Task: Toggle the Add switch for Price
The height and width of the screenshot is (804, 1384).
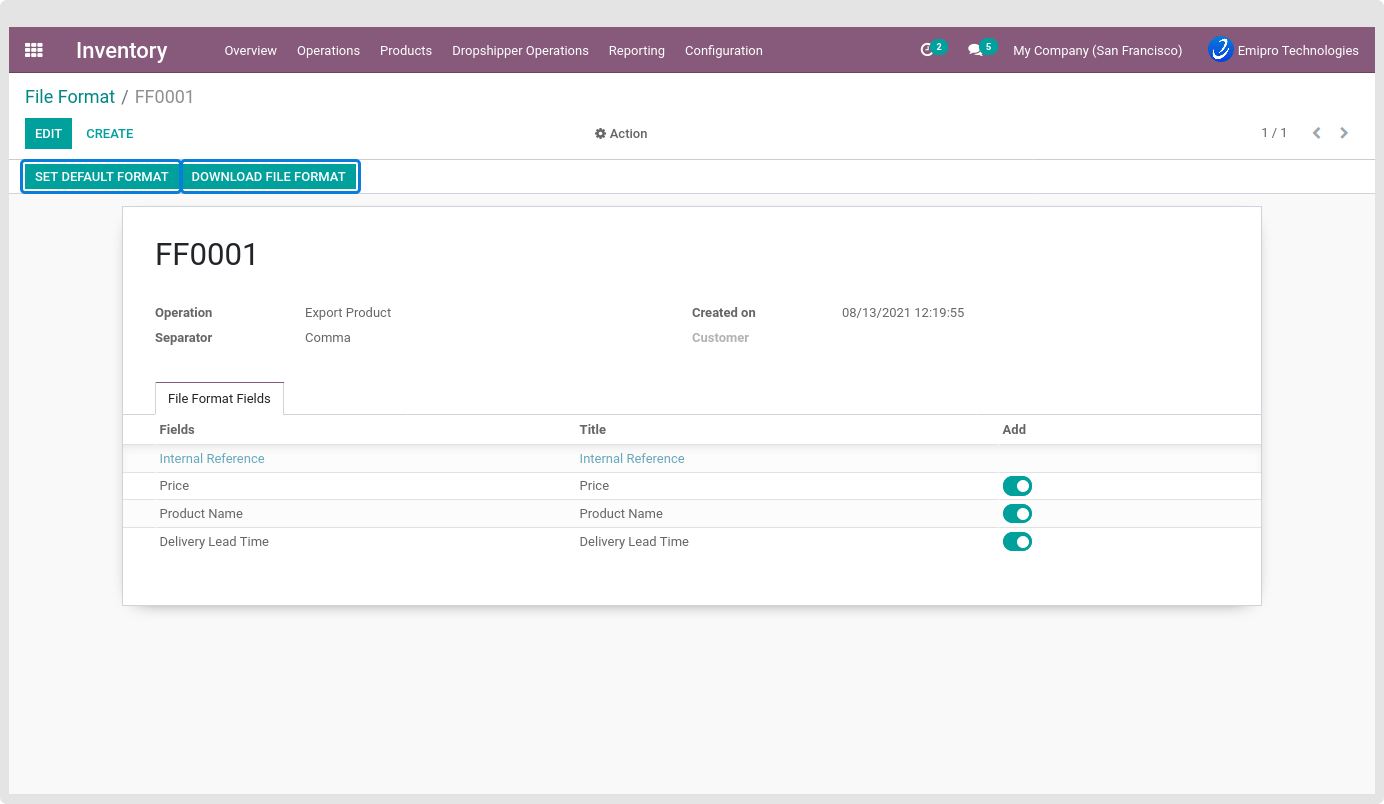Action: point(1017,486)
